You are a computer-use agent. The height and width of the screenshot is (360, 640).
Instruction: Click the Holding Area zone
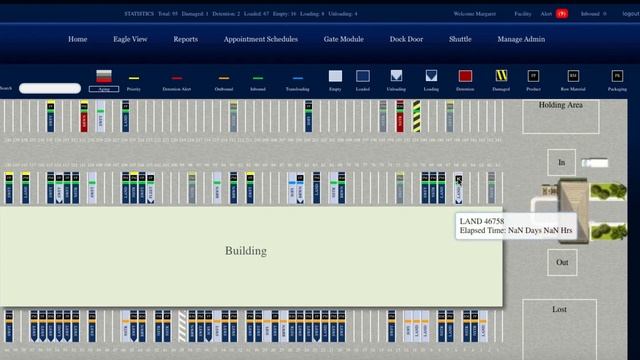click(x=561, y=117)
